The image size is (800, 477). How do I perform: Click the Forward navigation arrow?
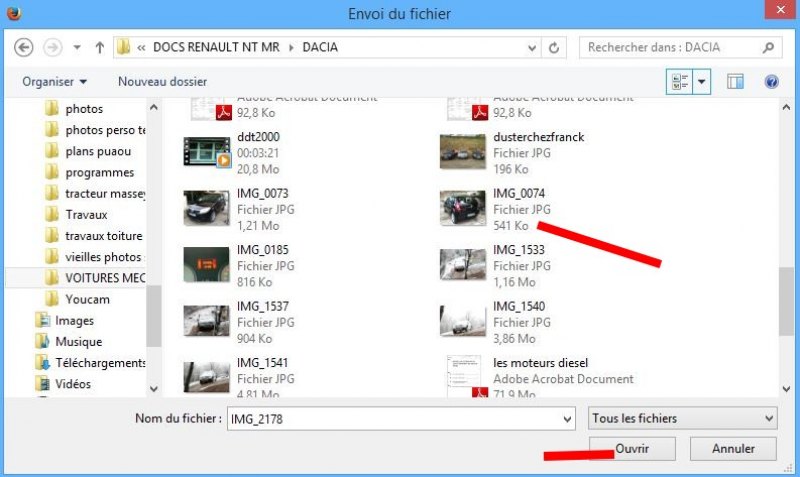click(x=53, y=47)
